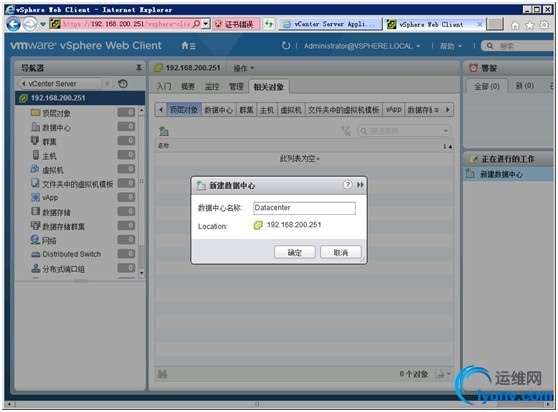Click navigator history icon
The image size is (558, 412).
(122, 84)
